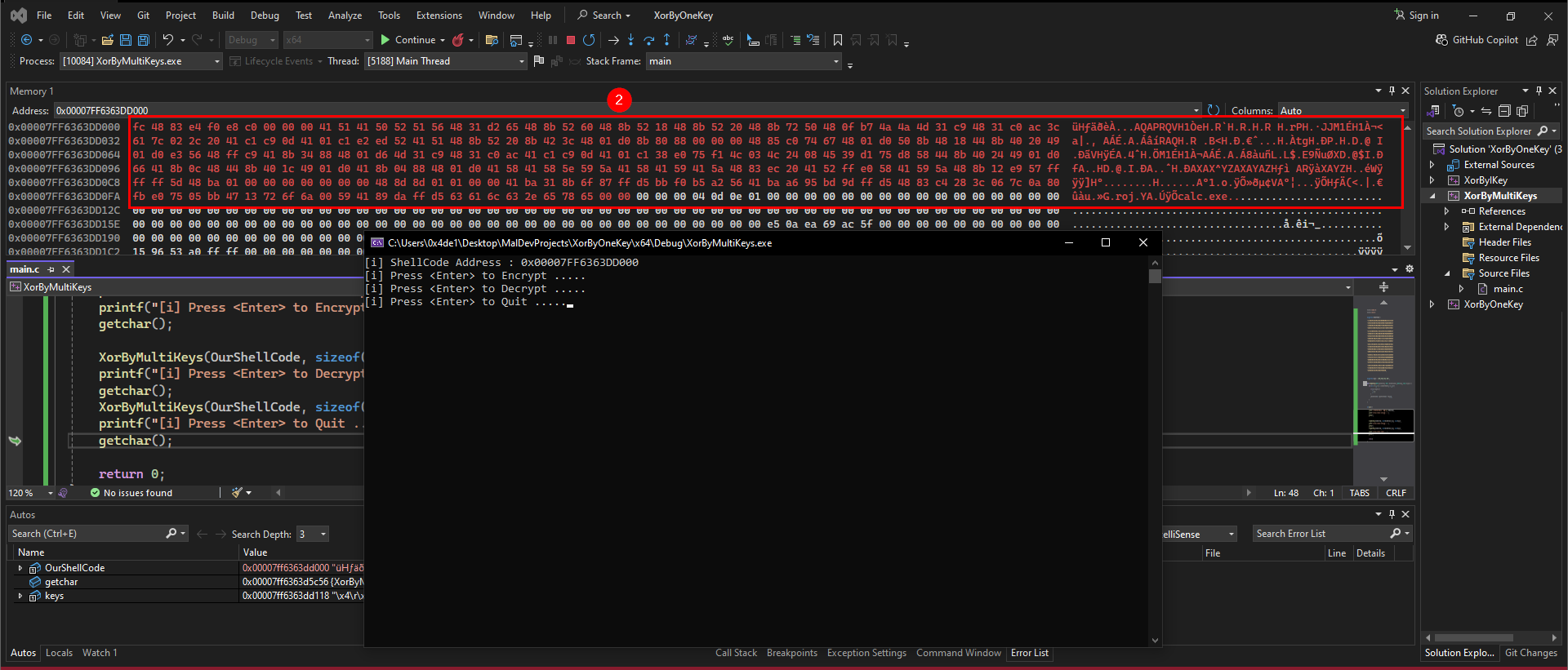This screenshot has width=1568, height=670.
Task: Expand OurShellCode variable in Autos
Action: click(20, 568)
